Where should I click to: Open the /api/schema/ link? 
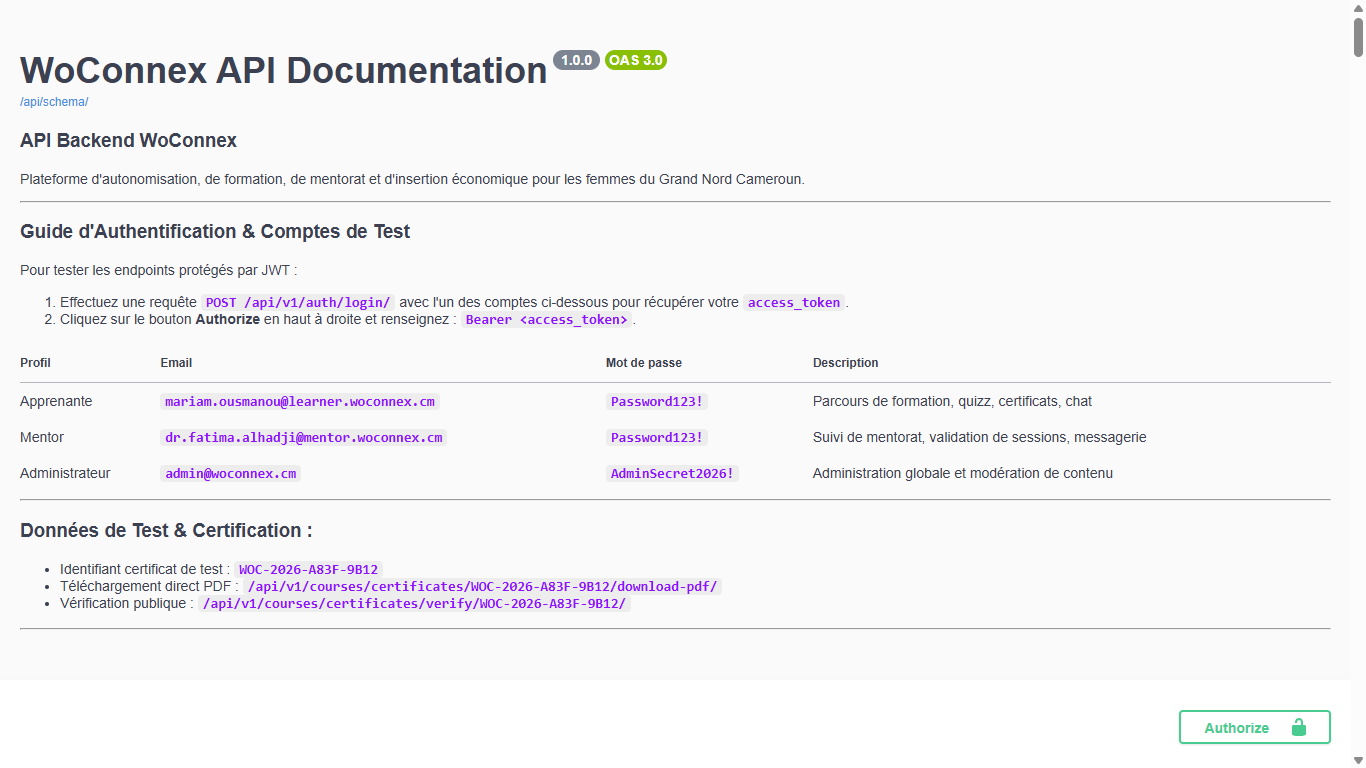click(x=54, y=102)
